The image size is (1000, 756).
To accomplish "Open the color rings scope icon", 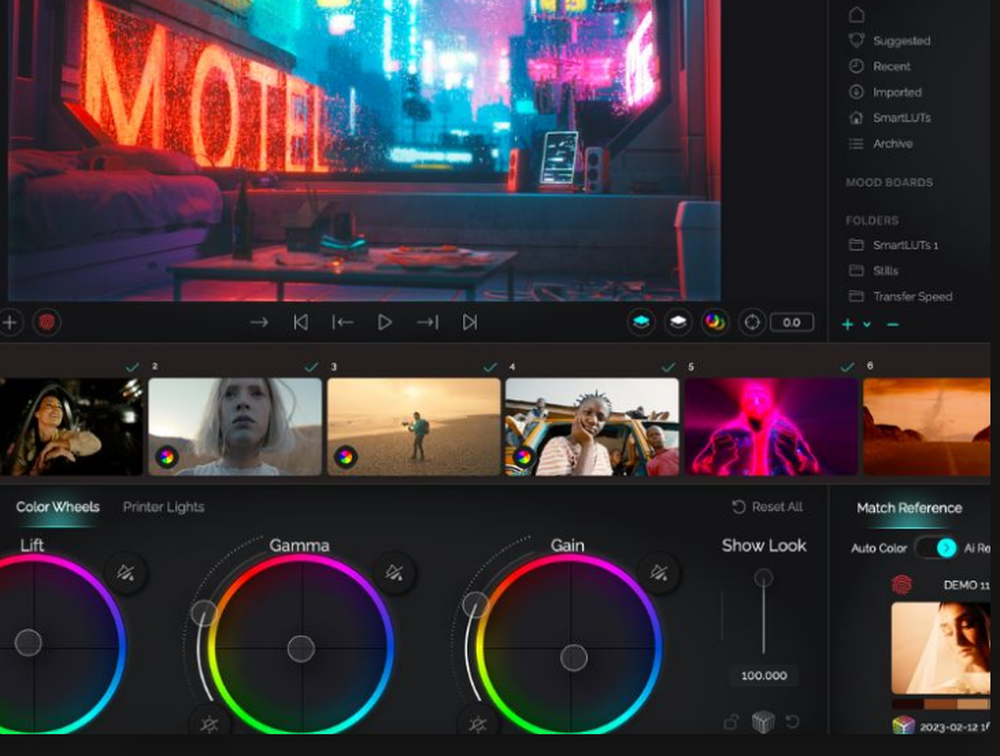I will coord(715,322).
